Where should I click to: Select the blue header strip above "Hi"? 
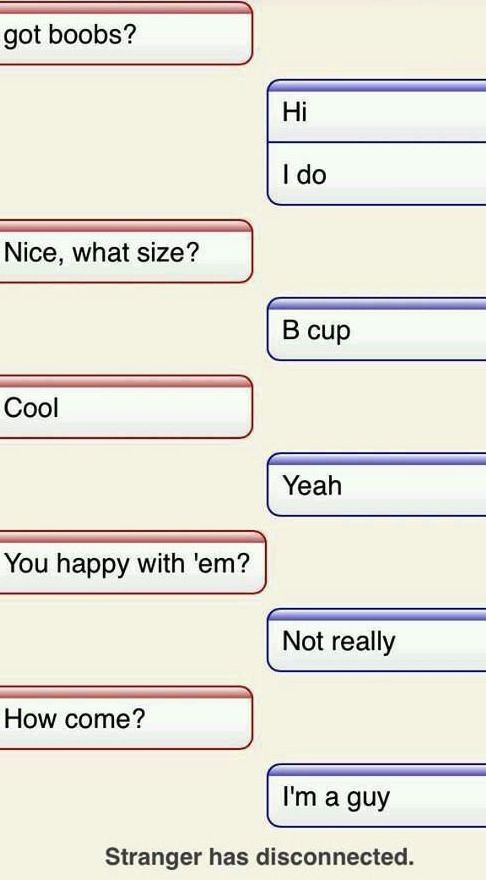click(377, 86)
